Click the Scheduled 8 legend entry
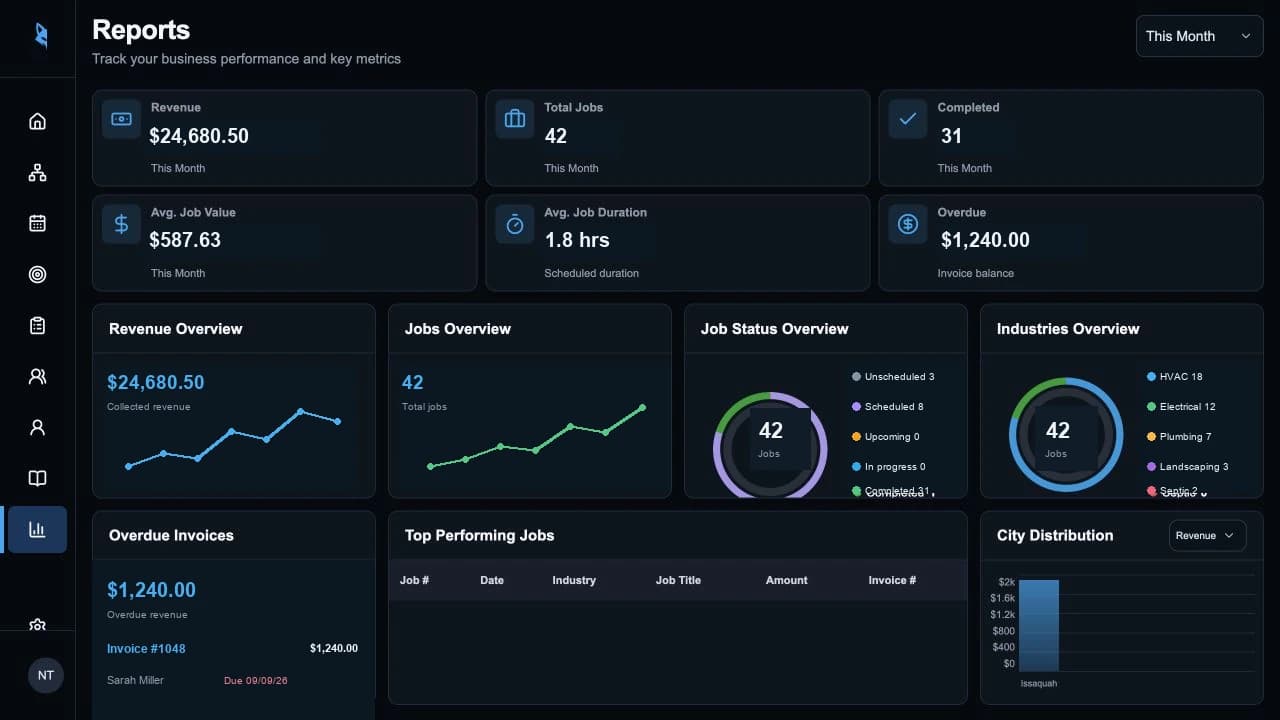Viewport: 1280px width, 720px height. click(x=888, y=407)
